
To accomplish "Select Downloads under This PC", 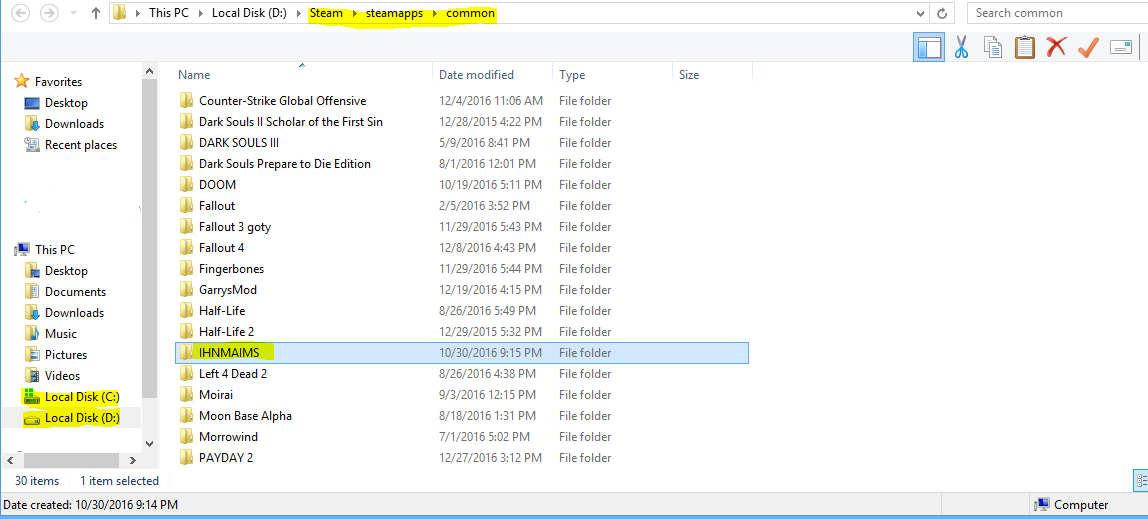I will tap(74, 313).
